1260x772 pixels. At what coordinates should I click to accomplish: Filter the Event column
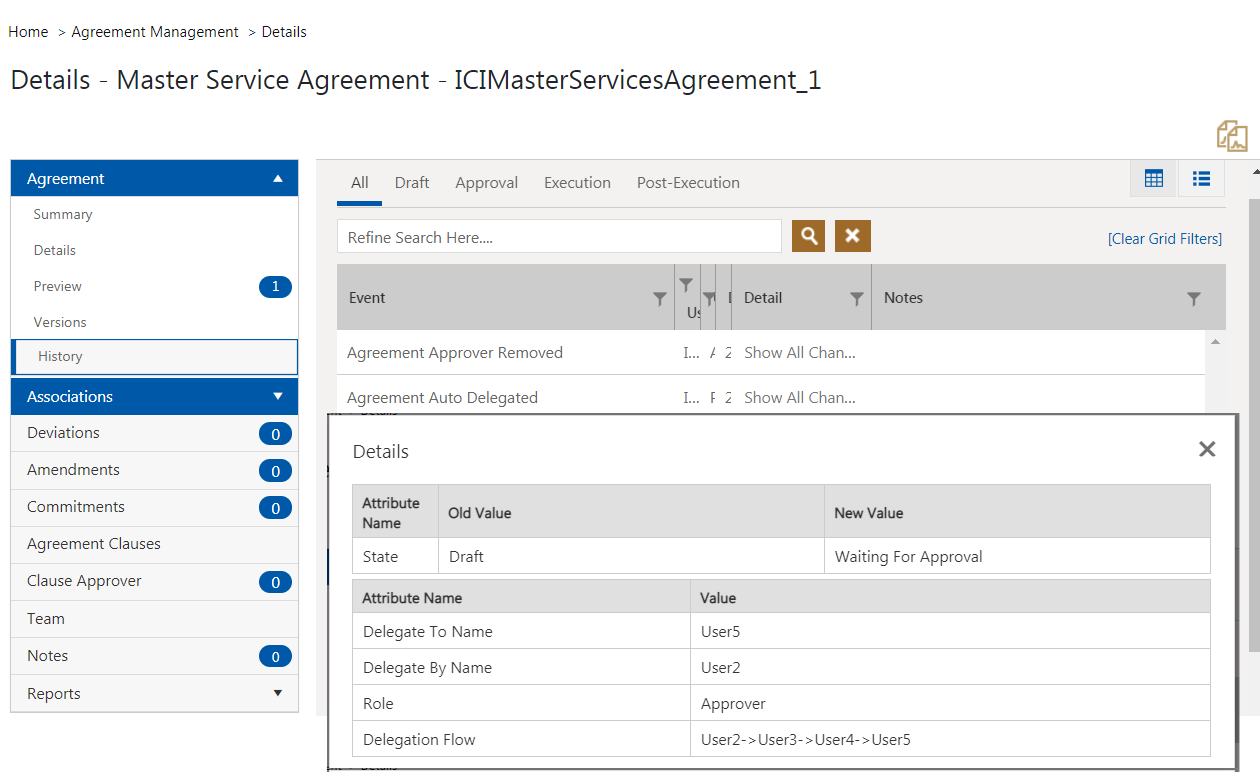pyautogui.click(x=659, y=298)
